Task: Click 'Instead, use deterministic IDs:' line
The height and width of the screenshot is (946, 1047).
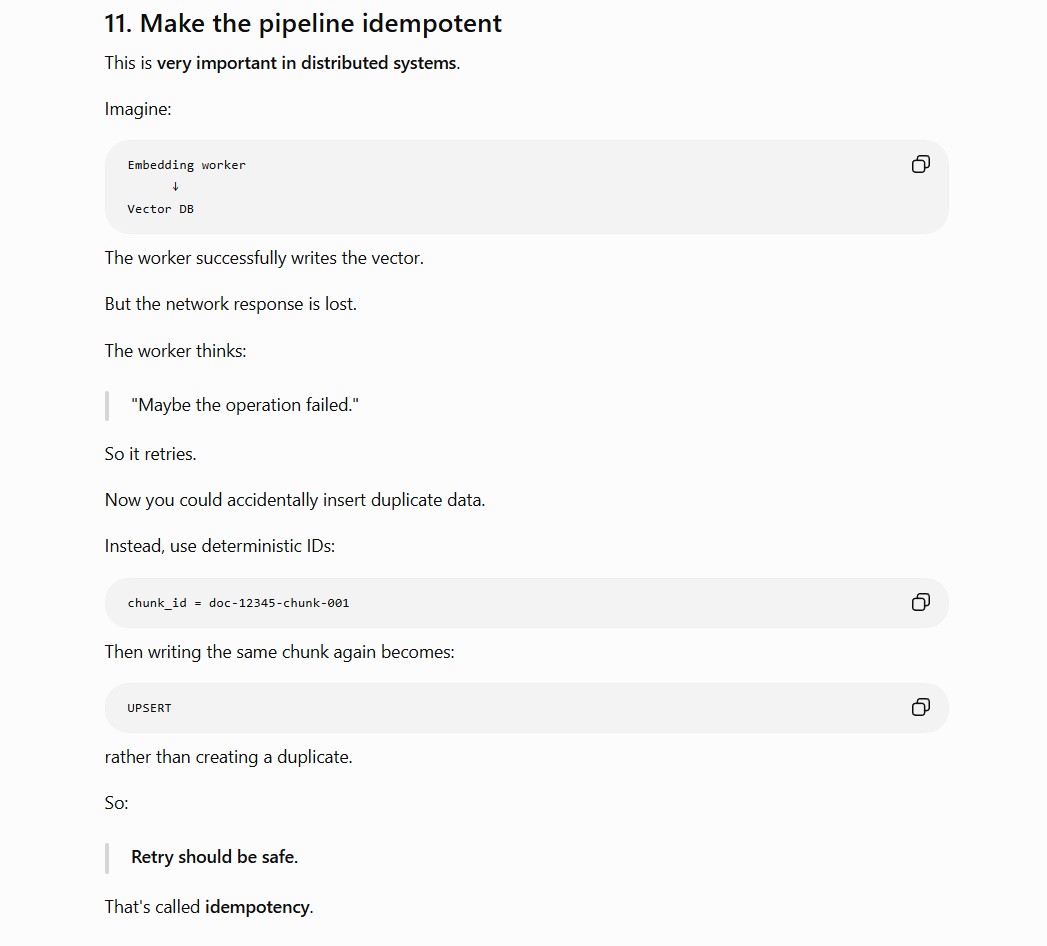Action: click(220, 546)
